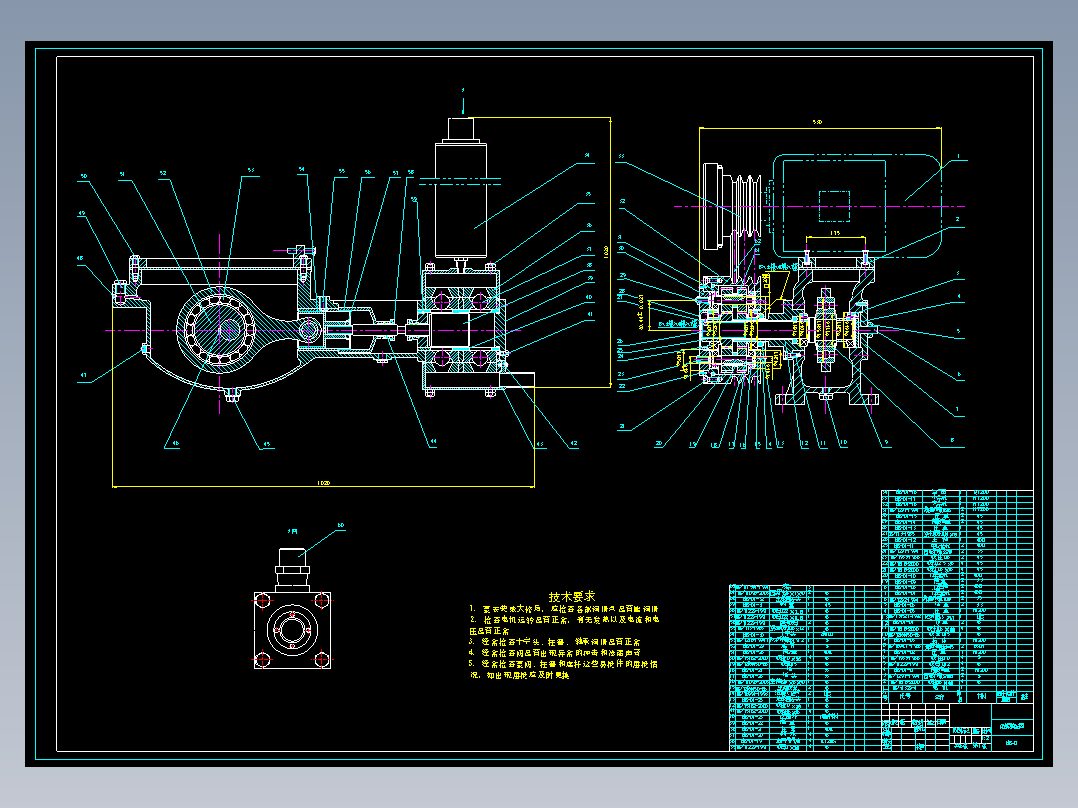Select technical requirement line numbered 3
The width and height of the screenshot is (1078, 808).
(555, 642)
